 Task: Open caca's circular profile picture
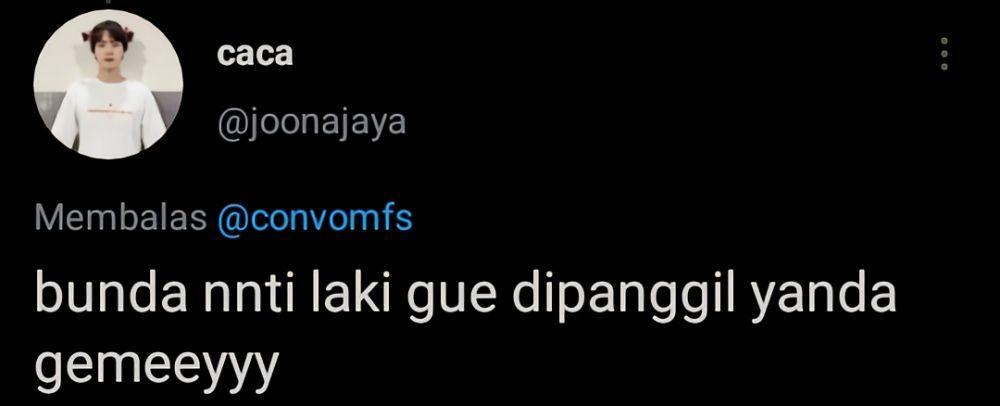click(108, 85)
